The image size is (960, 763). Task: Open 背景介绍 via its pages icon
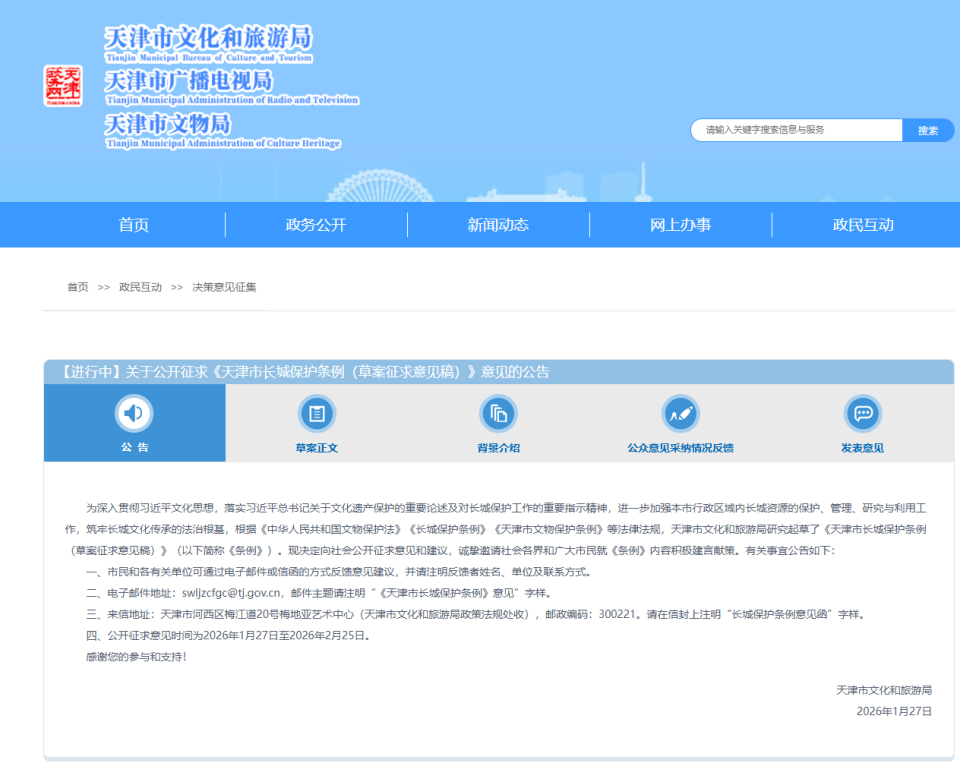coord(498,412)
